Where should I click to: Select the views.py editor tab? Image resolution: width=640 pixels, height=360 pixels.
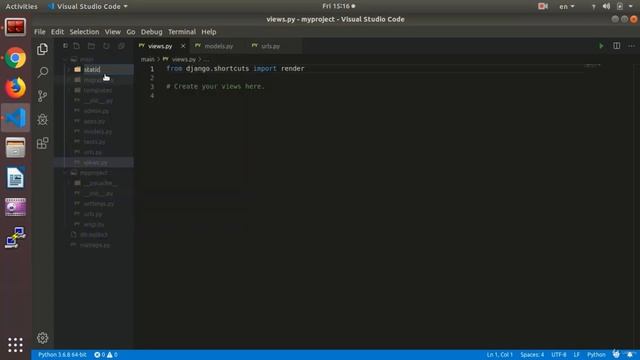coord(160,46)
